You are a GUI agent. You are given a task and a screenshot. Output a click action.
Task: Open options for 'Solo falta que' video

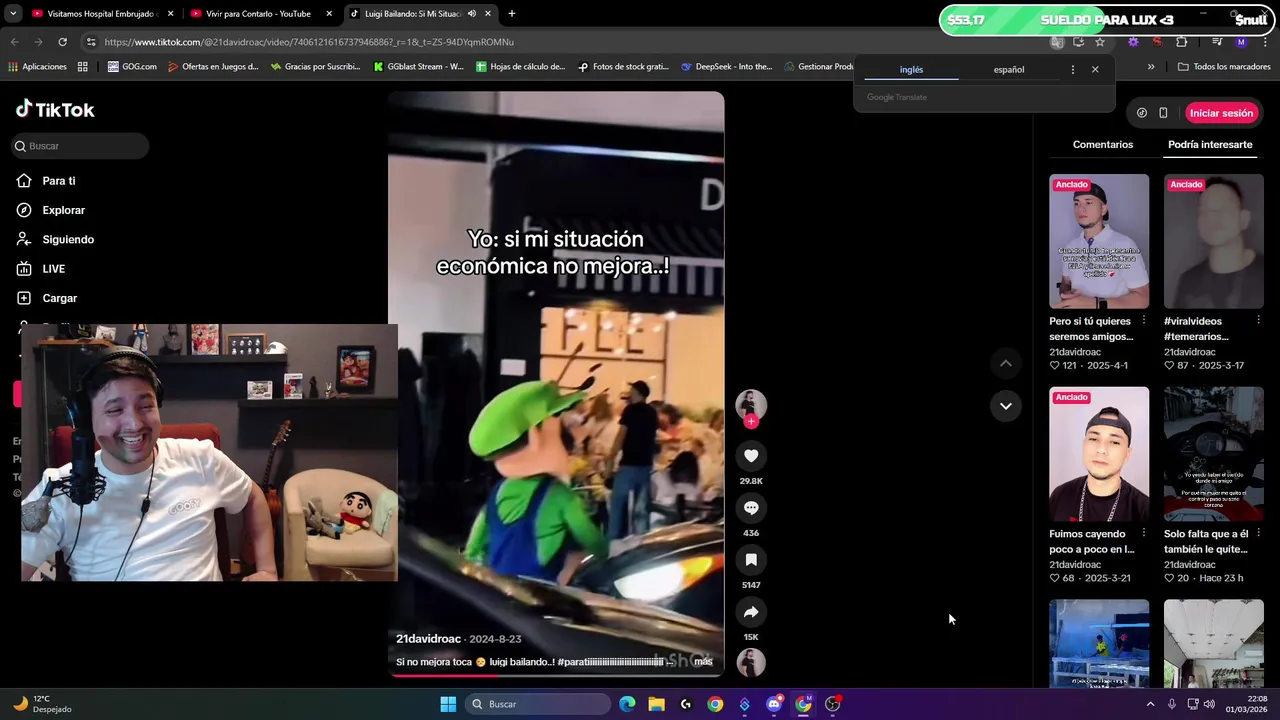pyautogui.click(x=1258, y=534)
